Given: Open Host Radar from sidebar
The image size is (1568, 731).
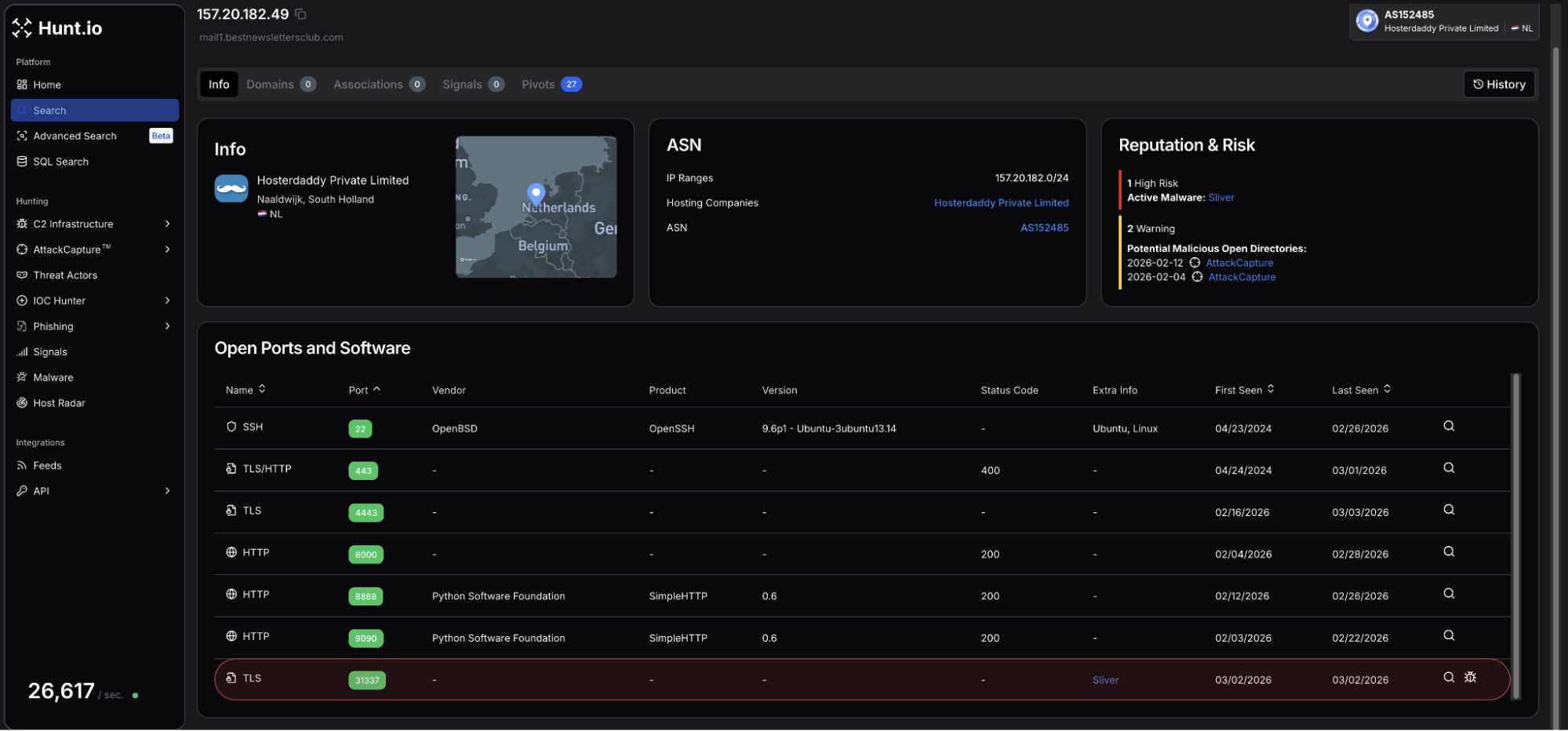Looking at the screenshot, I should tap(59, 403).
